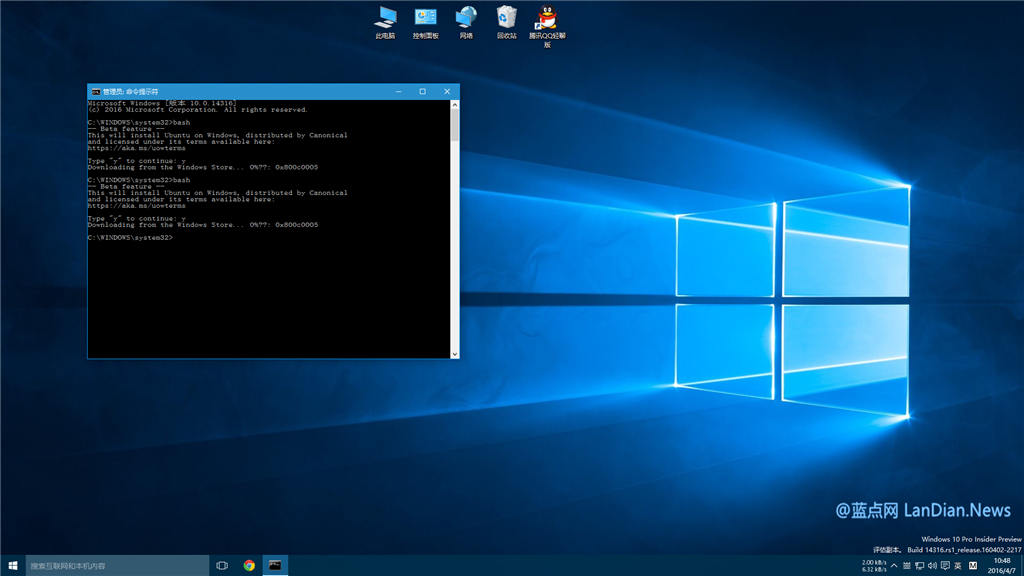Image resolution: width=1024 pixels, height=576 pixels.
Task: Click the console scrollbar down arrow
Action: coord(455,352)
